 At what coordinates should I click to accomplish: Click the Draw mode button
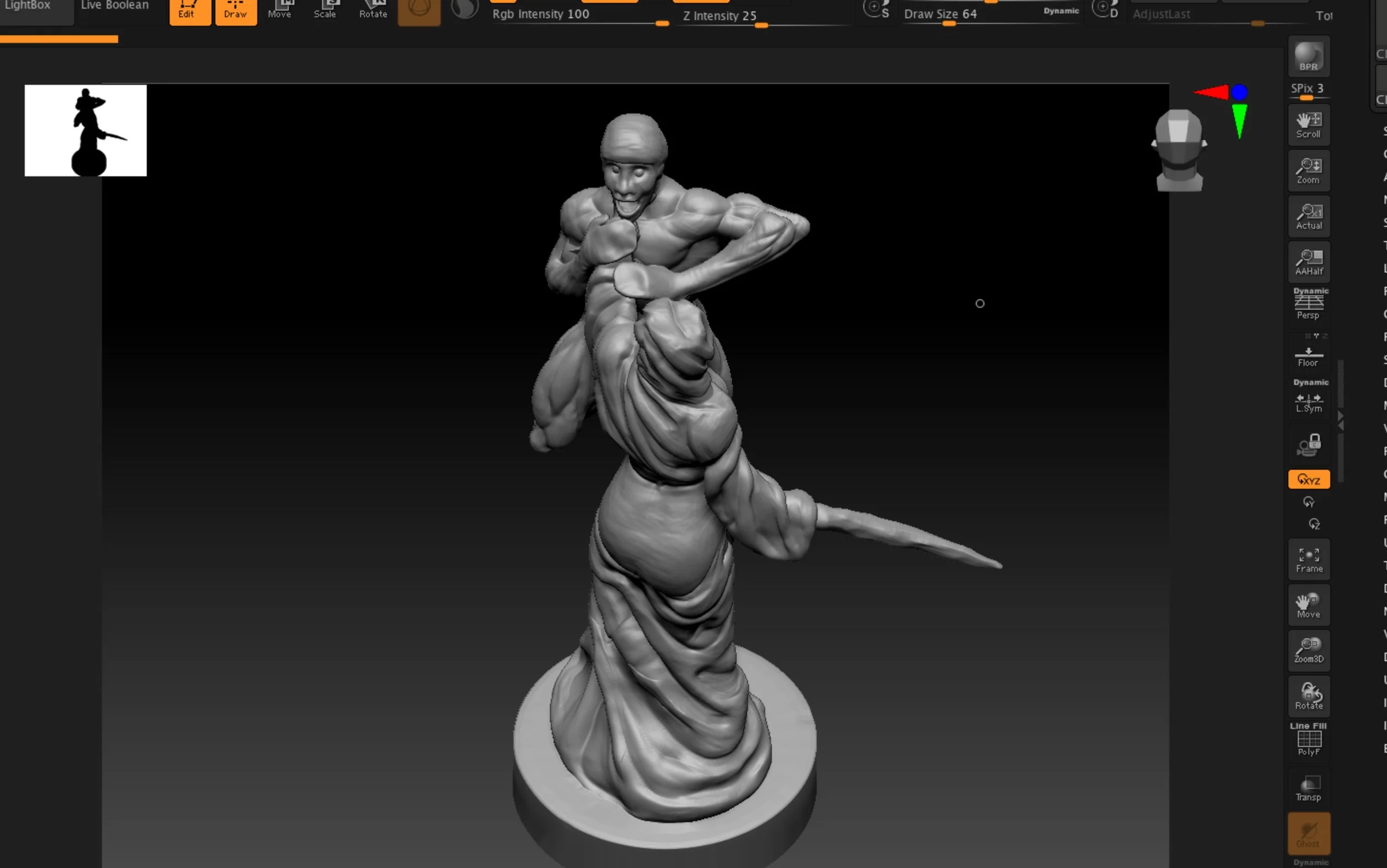(x=235, y=12)
